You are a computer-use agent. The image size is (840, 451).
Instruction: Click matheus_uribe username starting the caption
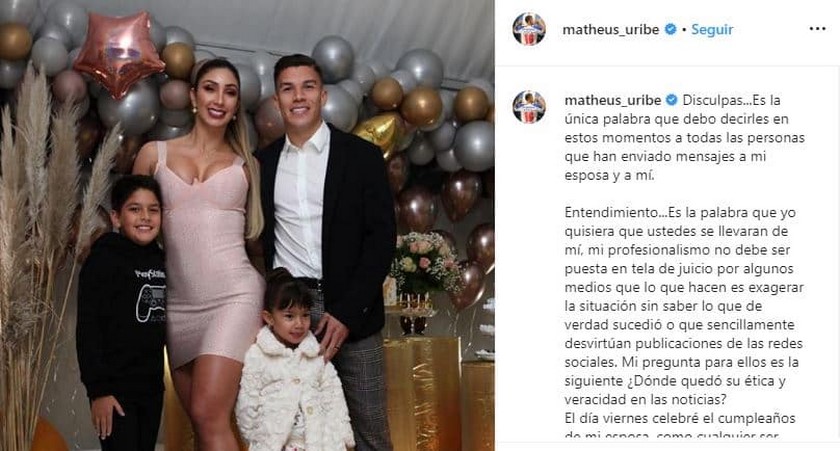pyautogui.click(x=612, y=100)
